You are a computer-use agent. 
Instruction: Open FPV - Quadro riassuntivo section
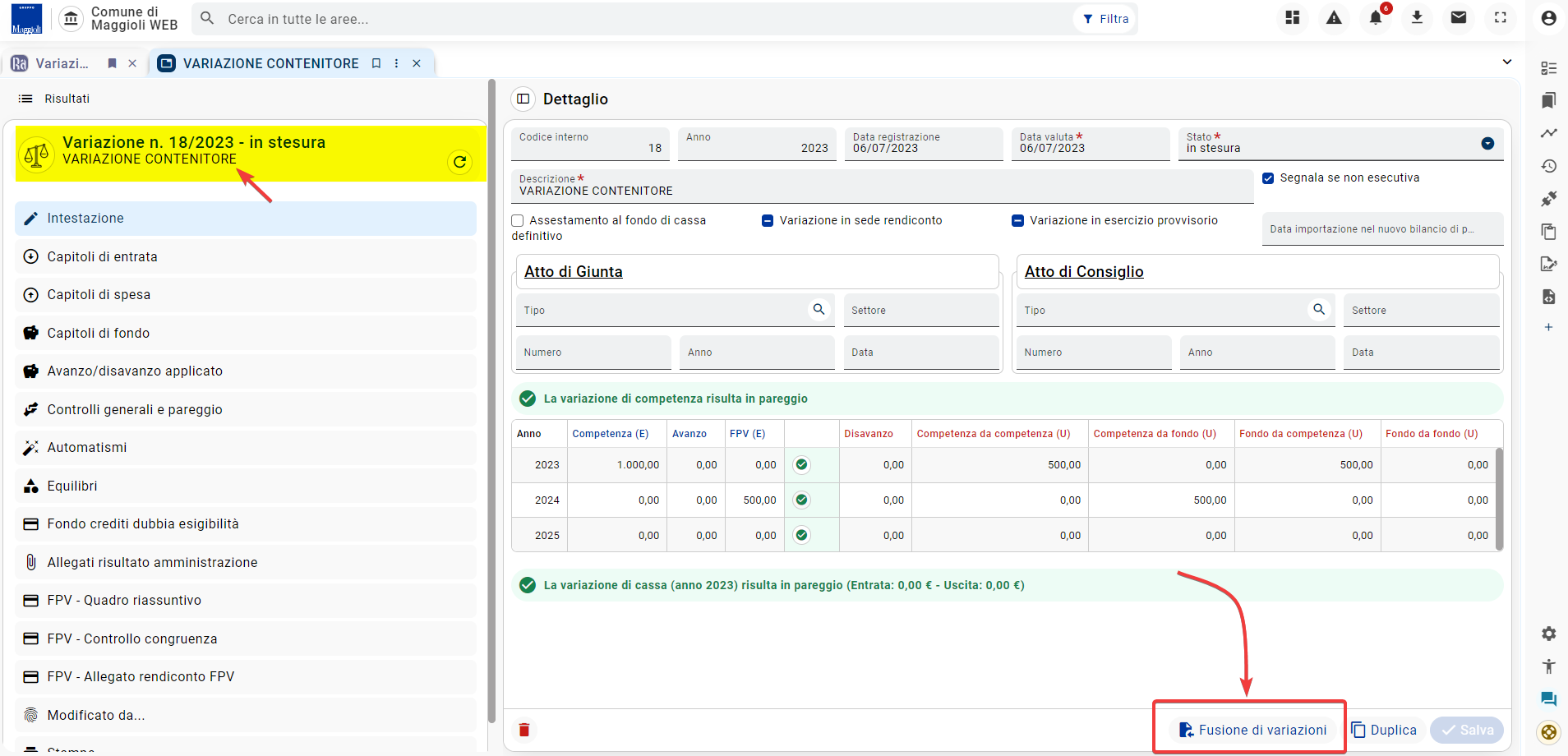246,600
